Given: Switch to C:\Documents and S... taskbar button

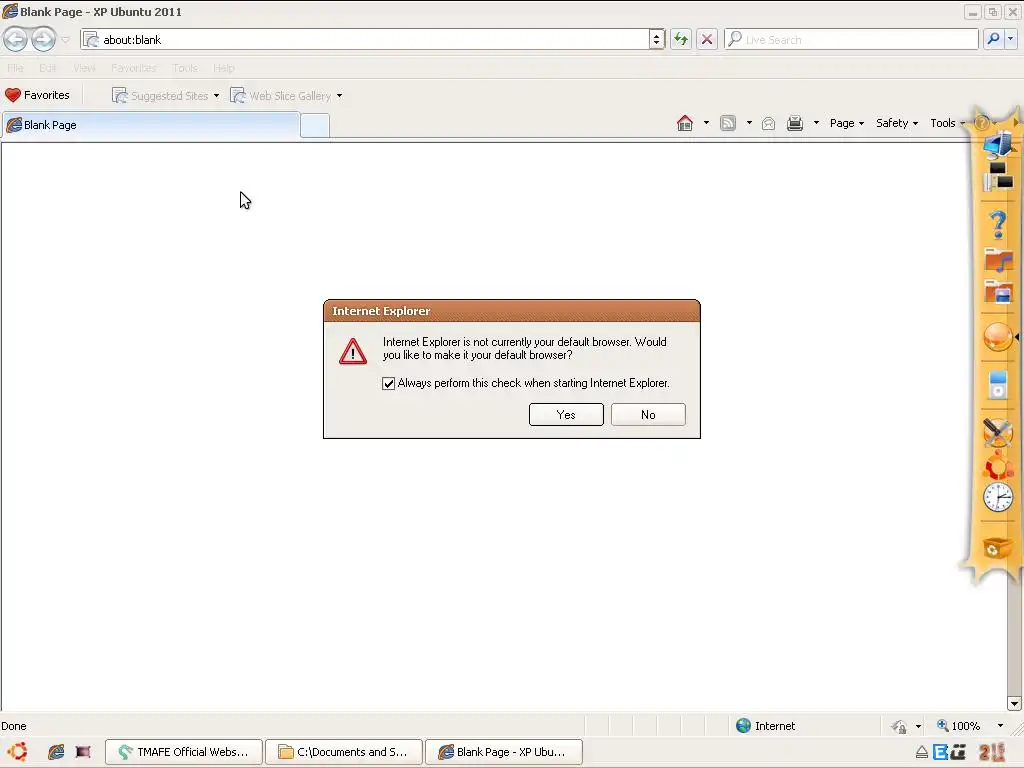Looking at the screenshot, I should (344, 752).
